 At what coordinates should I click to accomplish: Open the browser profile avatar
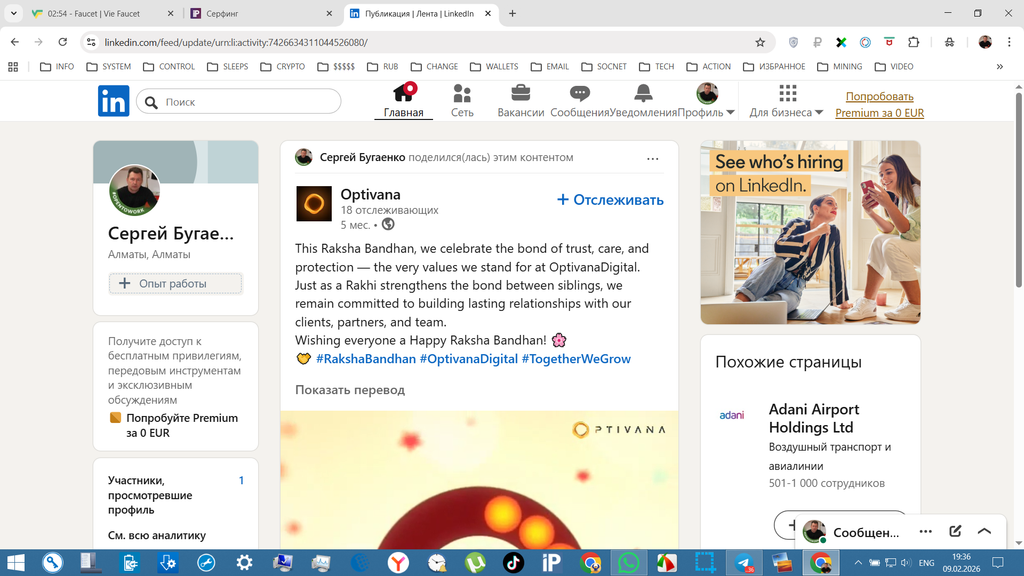(x=985, y=42)
